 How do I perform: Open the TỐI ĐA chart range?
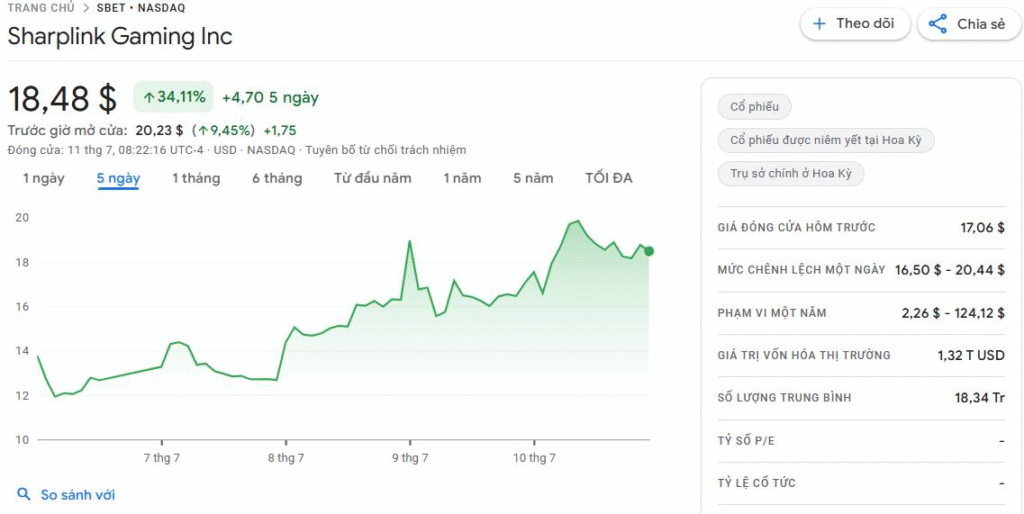[609, 178]
